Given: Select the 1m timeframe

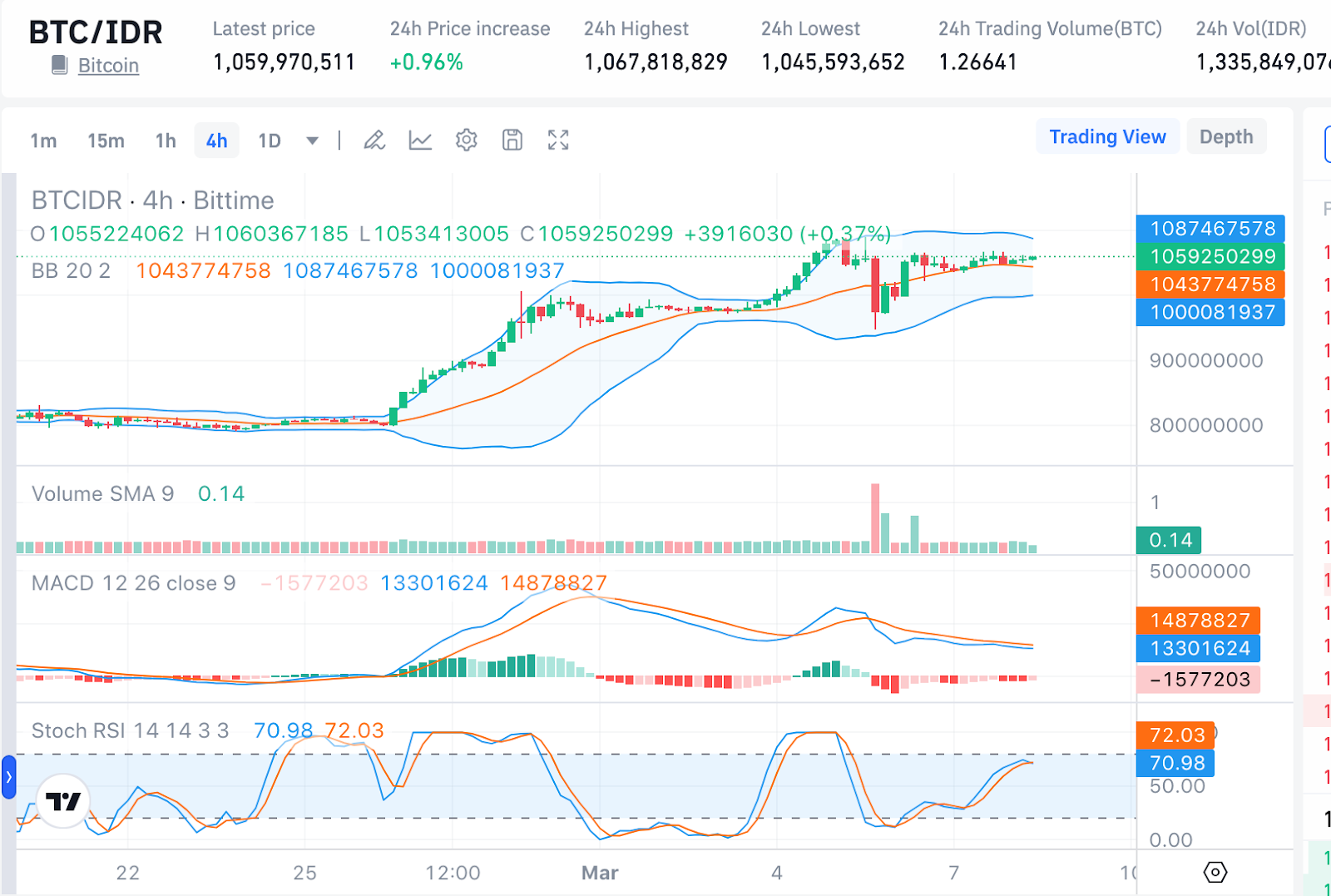Looking at the screenshot, I should (43, 141).
